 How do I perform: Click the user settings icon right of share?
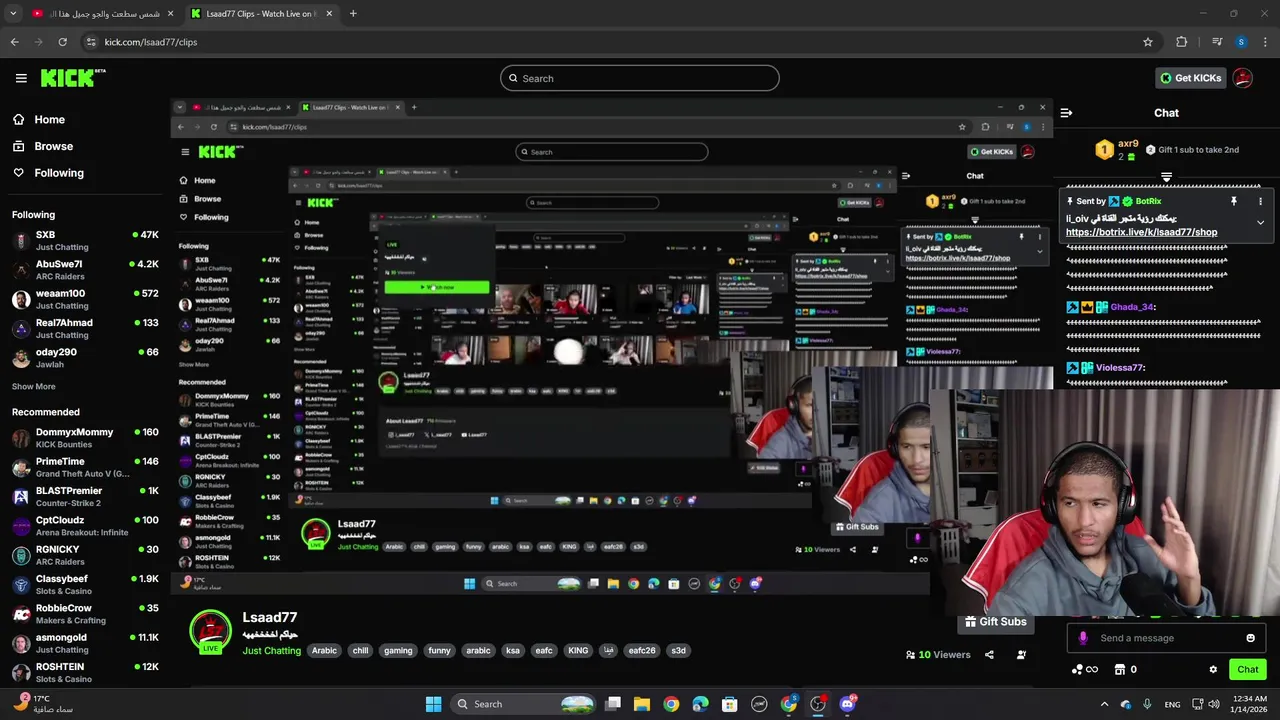[x=1021, y=655]
